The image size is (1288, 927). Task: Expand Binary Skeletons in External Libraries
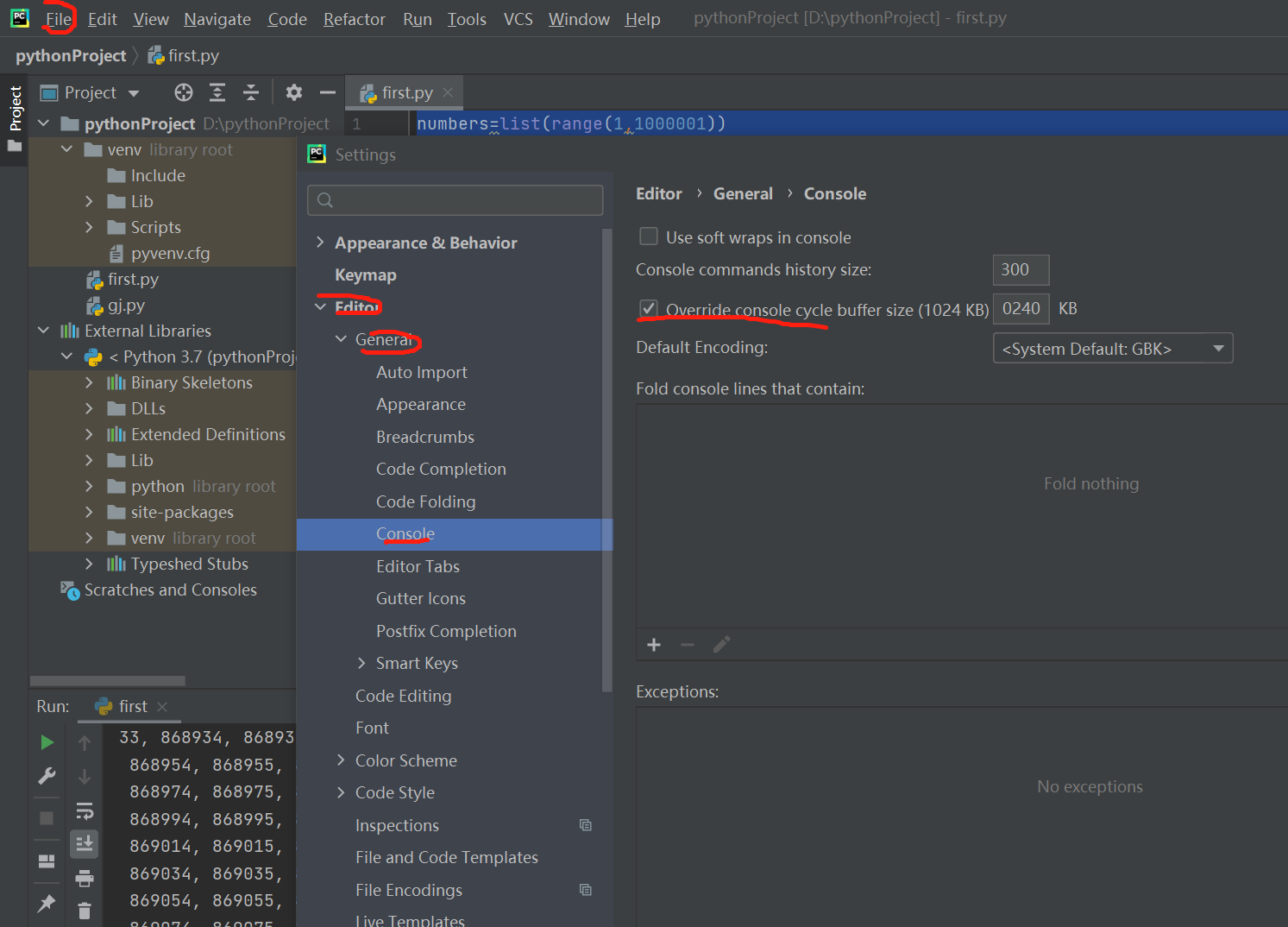[89, 382]
